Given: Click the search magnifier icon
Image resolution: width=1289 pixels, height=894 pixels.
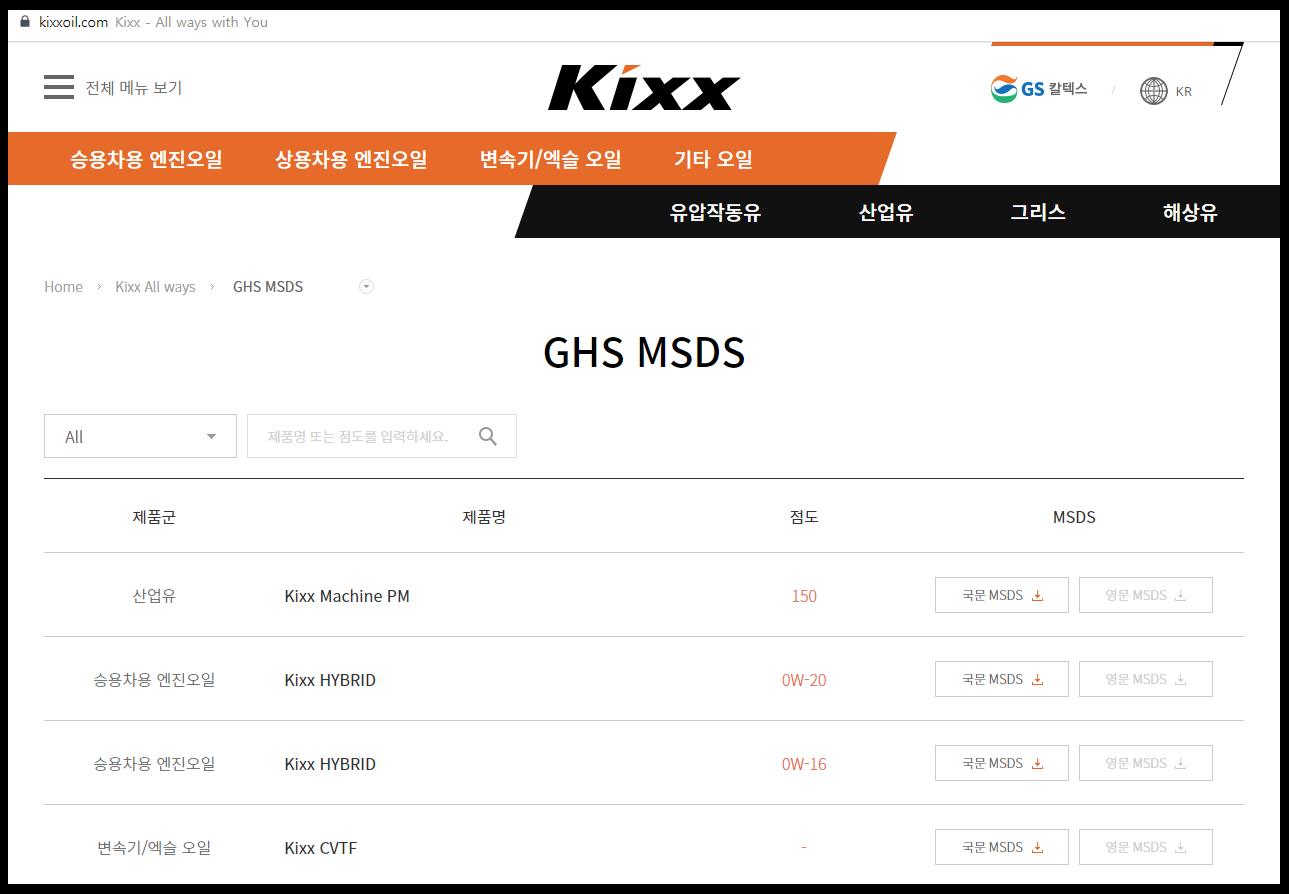Looking at the screenshot, I should point(488,436).
